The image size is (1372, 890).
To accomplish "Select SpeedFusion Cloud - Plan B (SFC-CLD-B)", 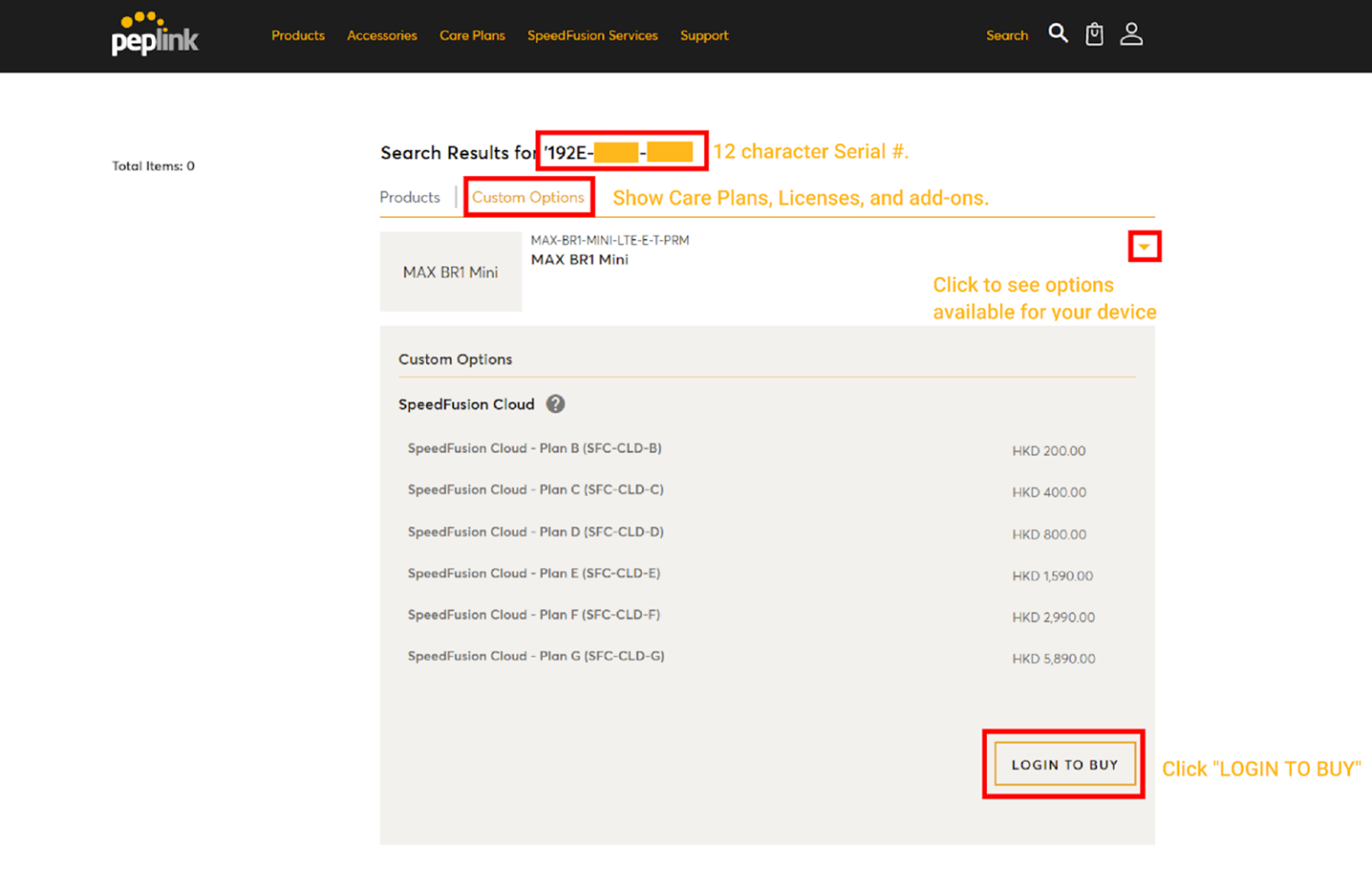I will (x=534, y=449).
